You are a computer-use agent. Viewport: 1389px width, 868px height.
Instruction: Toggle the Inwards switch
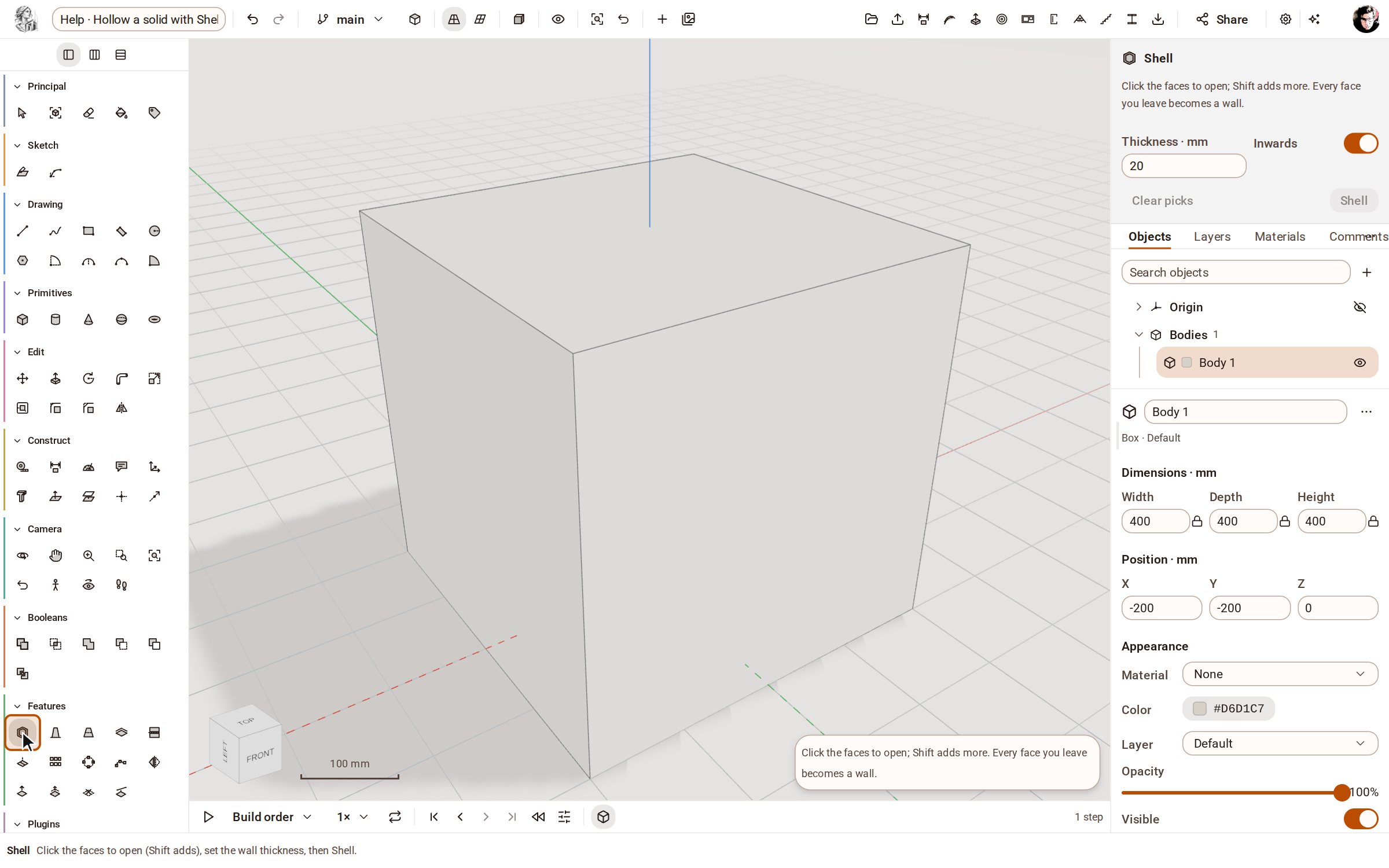(1361, 143)
